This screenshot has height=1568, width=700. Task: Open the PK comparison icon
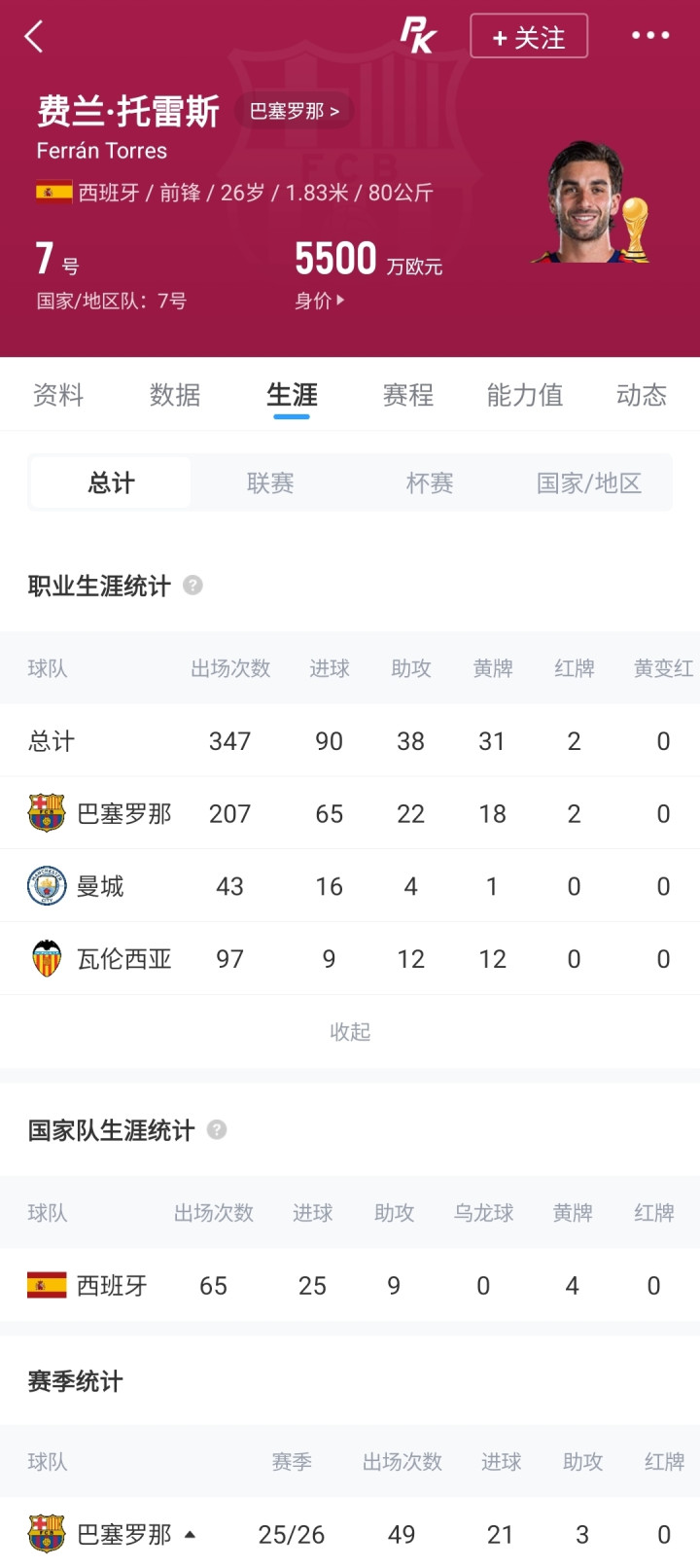419,36
